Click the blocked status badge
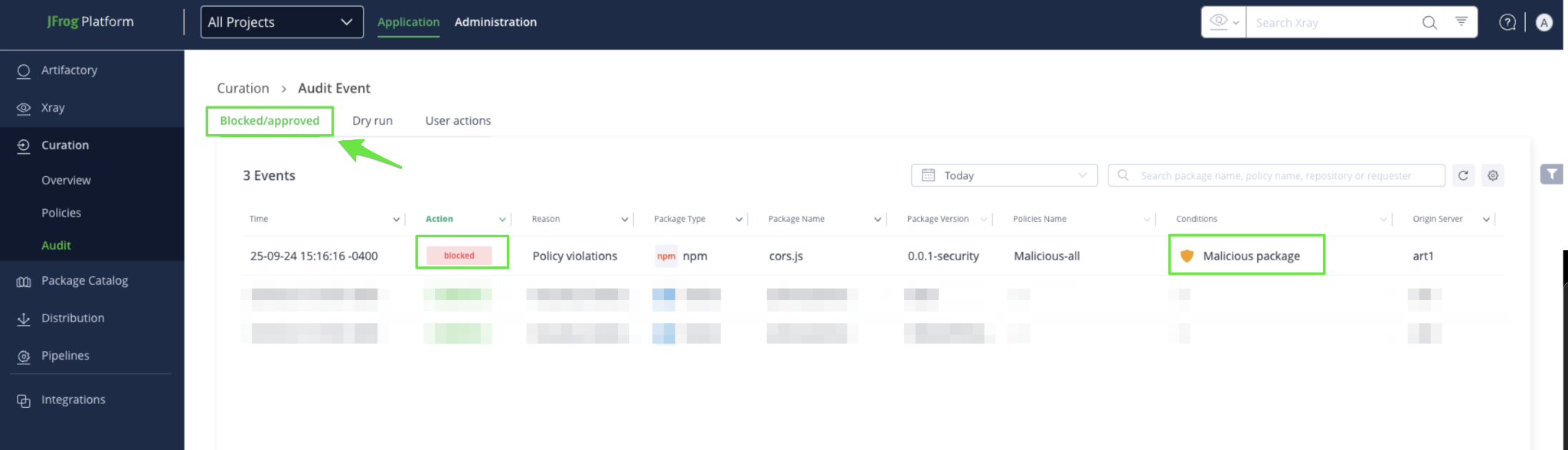 tap(459, 256)
